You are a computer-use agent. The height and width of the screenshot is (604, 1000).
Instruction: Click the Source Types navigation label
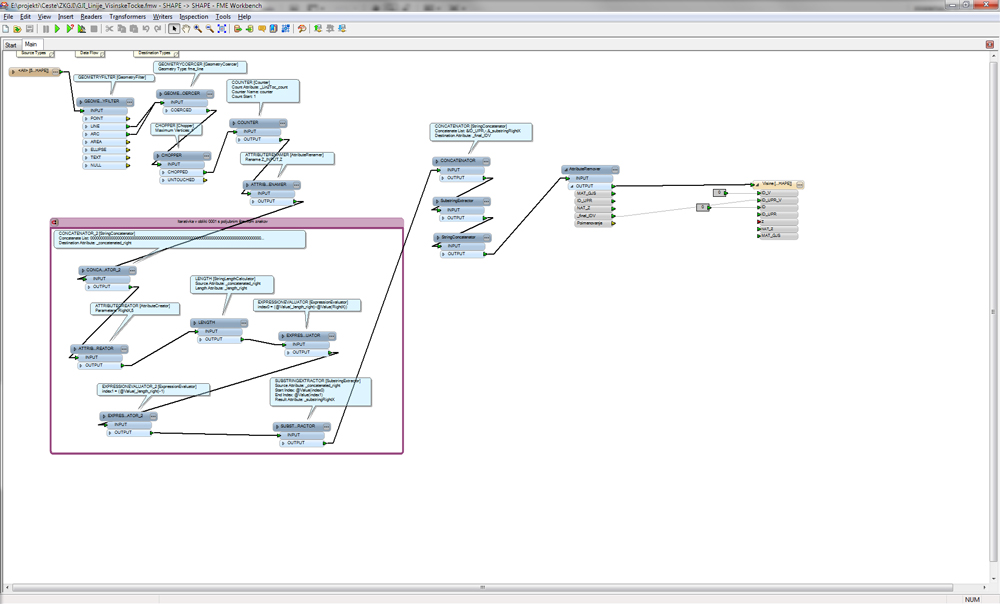click(34, 53)
